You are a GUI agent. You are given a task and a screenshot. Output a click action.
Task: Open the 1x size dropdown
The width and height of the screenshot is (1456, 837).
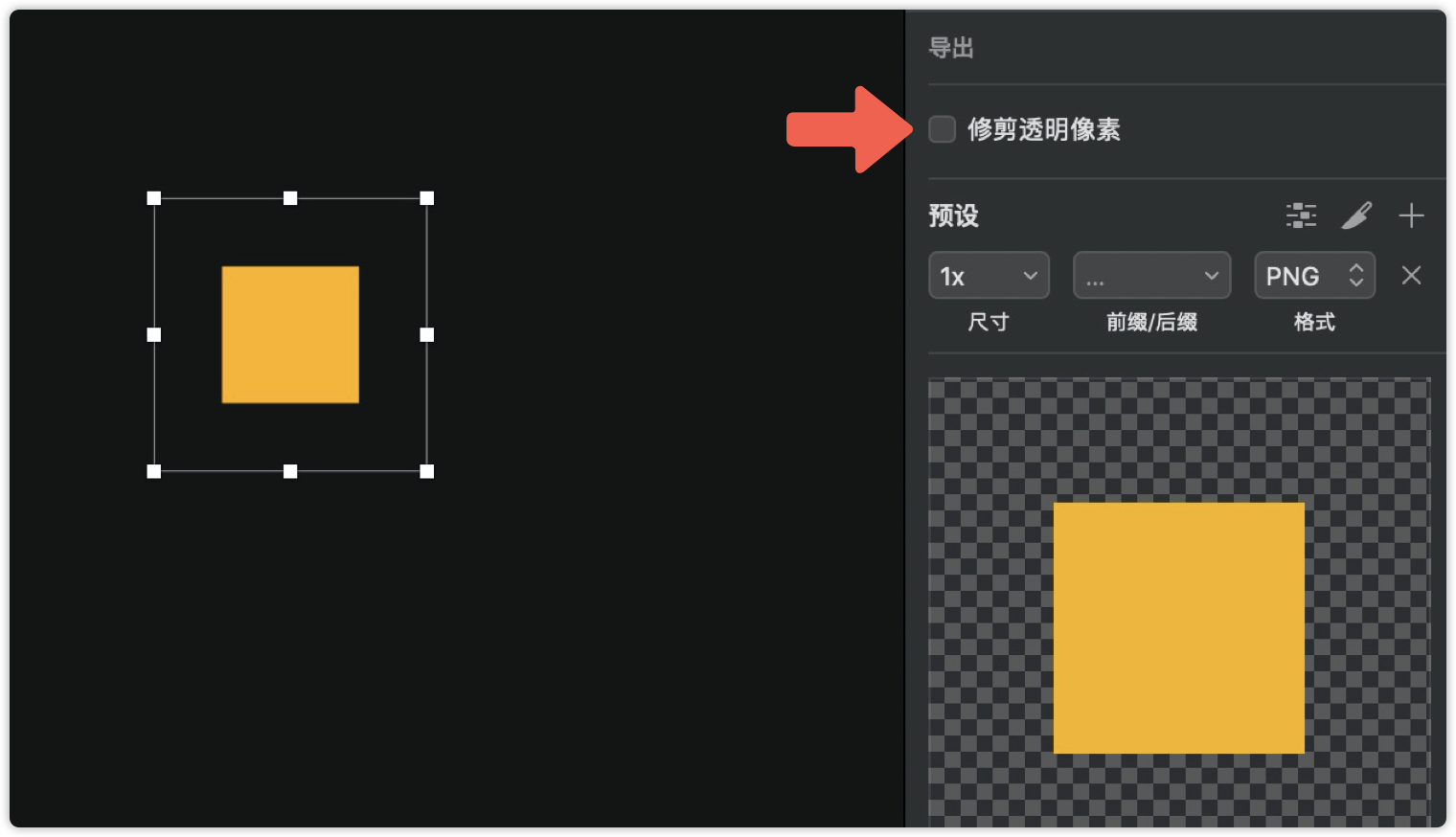pyautogui.click(x=989, y=276)
